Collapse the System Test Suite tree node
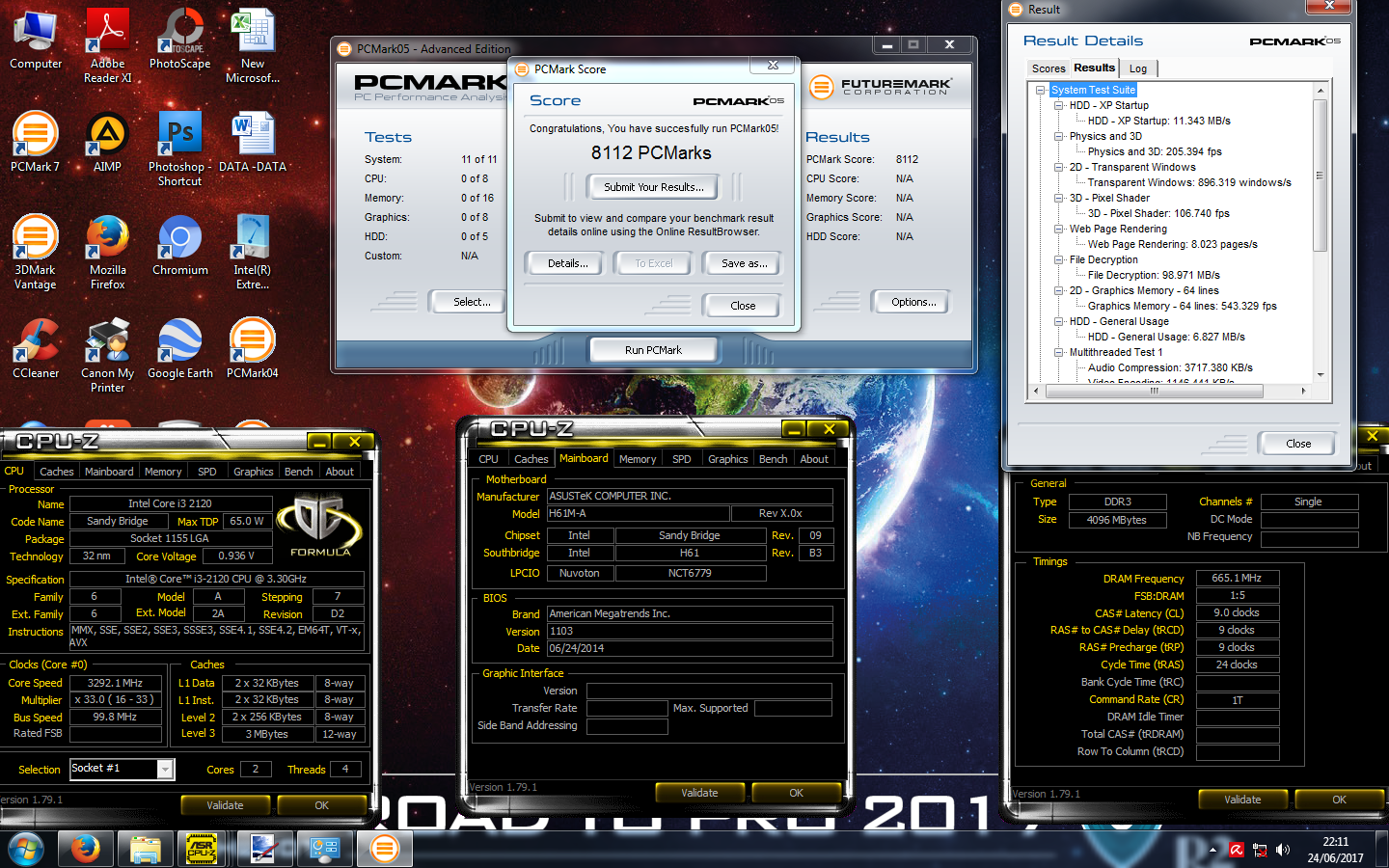 pos(1041,90)
